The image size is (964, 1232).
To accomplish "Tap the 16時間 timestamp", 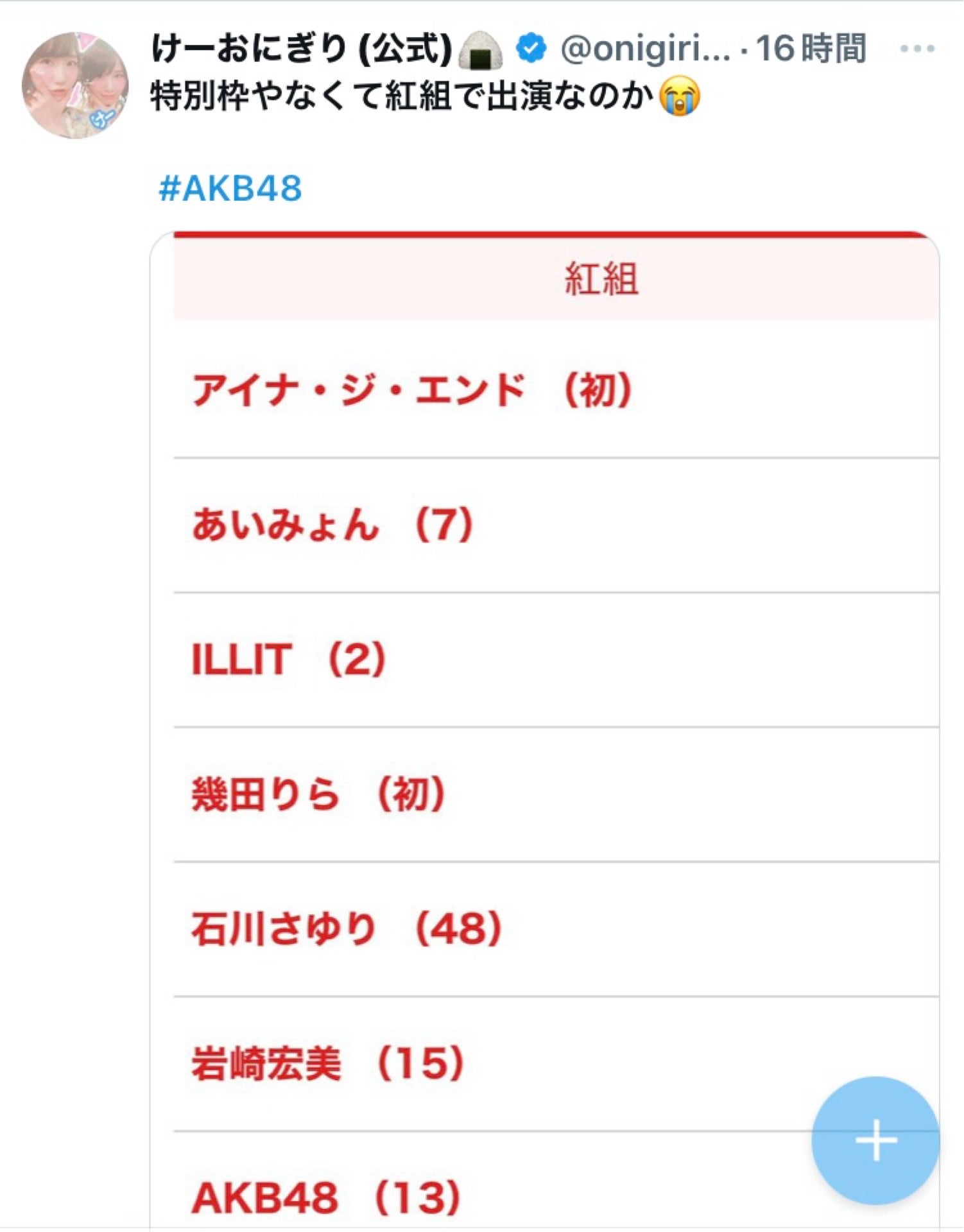I will (811, 49).
